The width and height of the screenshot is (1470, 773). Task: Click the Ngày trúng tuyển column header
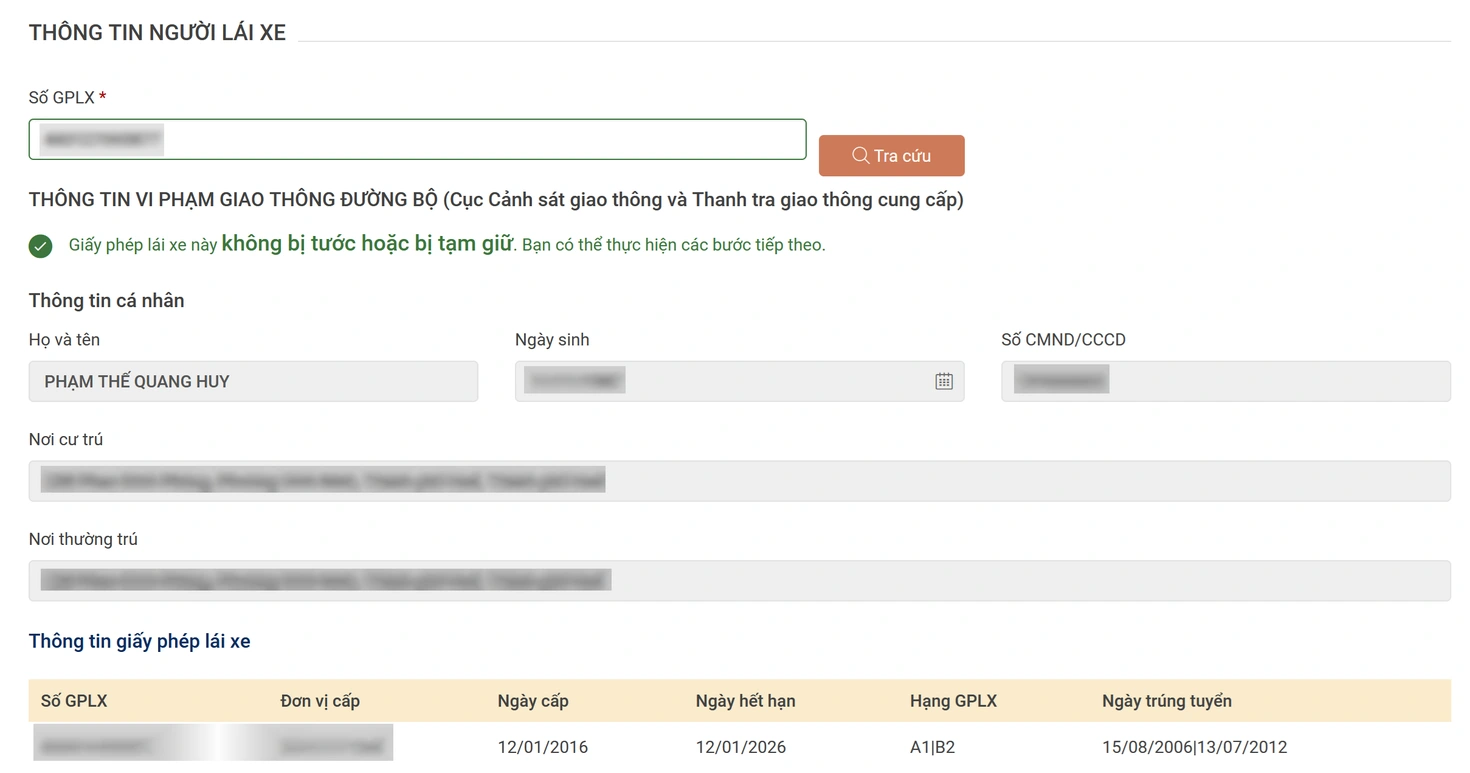tap(1166, 701)
